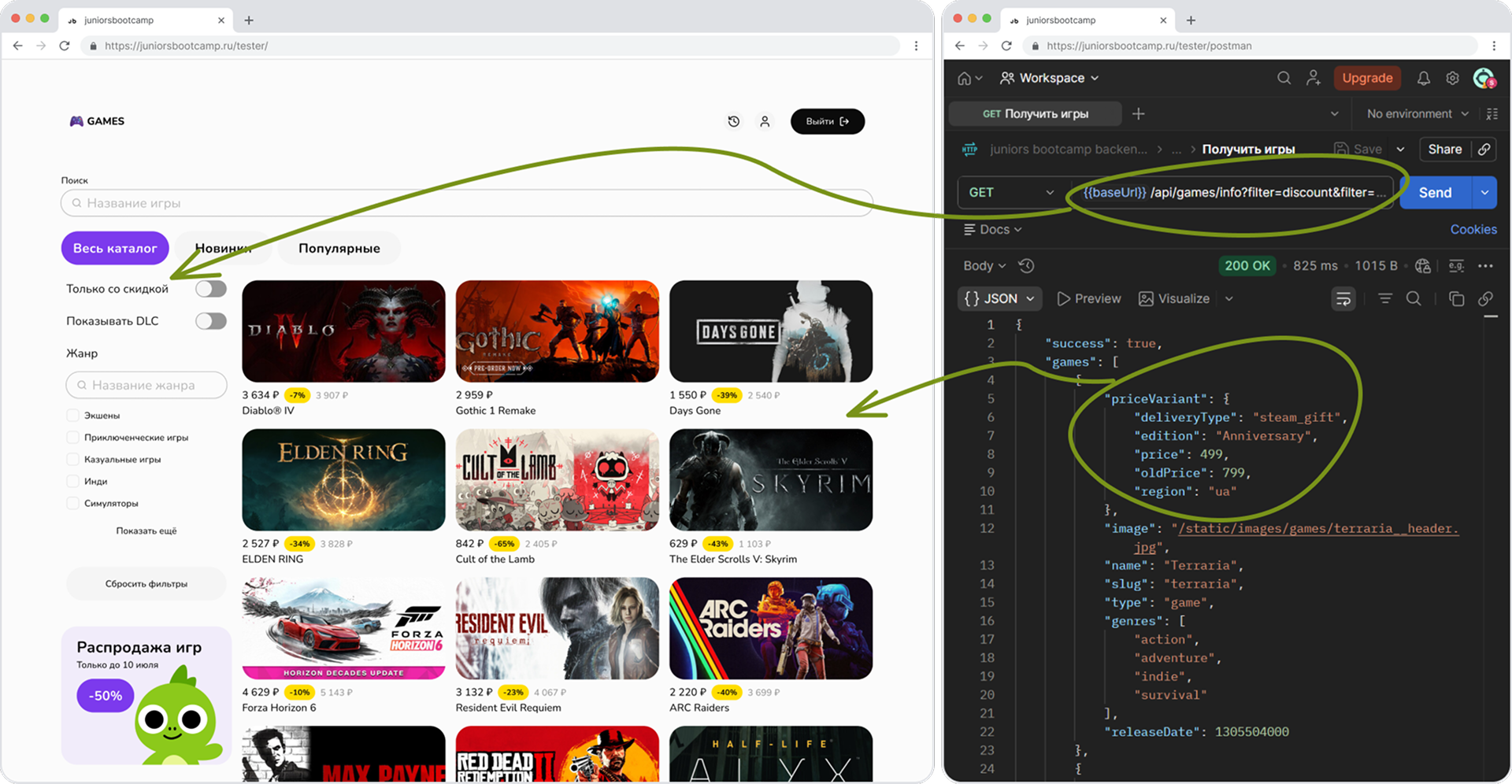Open a new tab in the right browser
The height and width of the screenshot is (784, 1512).
tap(1191, 20)
